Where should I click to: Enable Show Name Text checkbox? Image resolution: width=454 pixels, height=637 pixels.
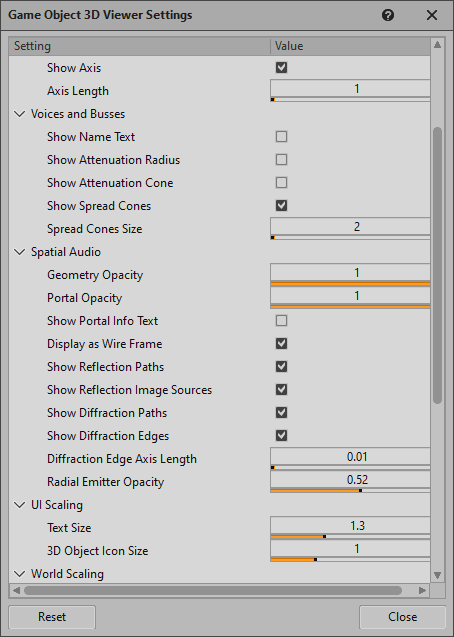281,136
